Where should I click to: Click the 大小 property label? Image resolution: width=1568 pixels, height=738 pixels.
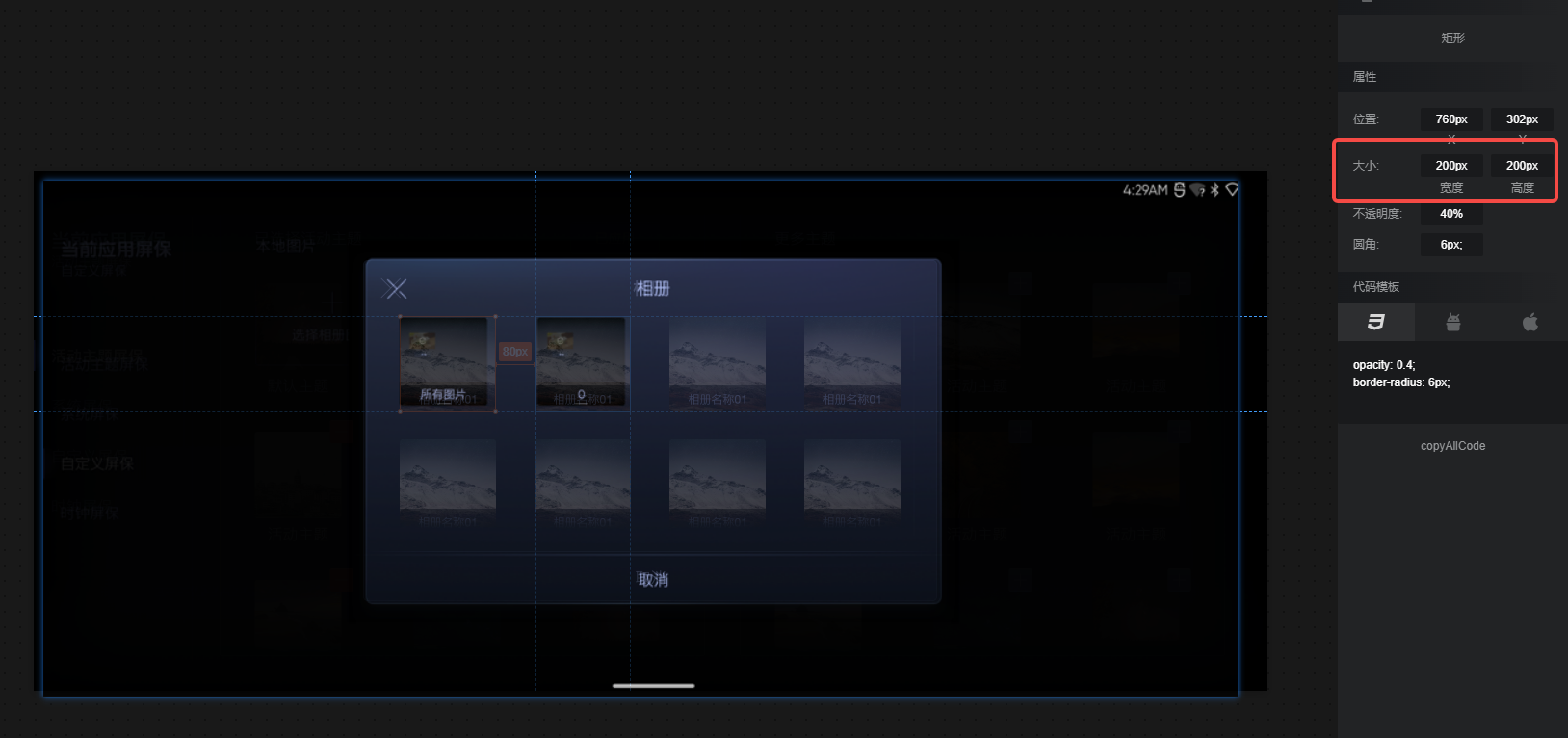1366,166
